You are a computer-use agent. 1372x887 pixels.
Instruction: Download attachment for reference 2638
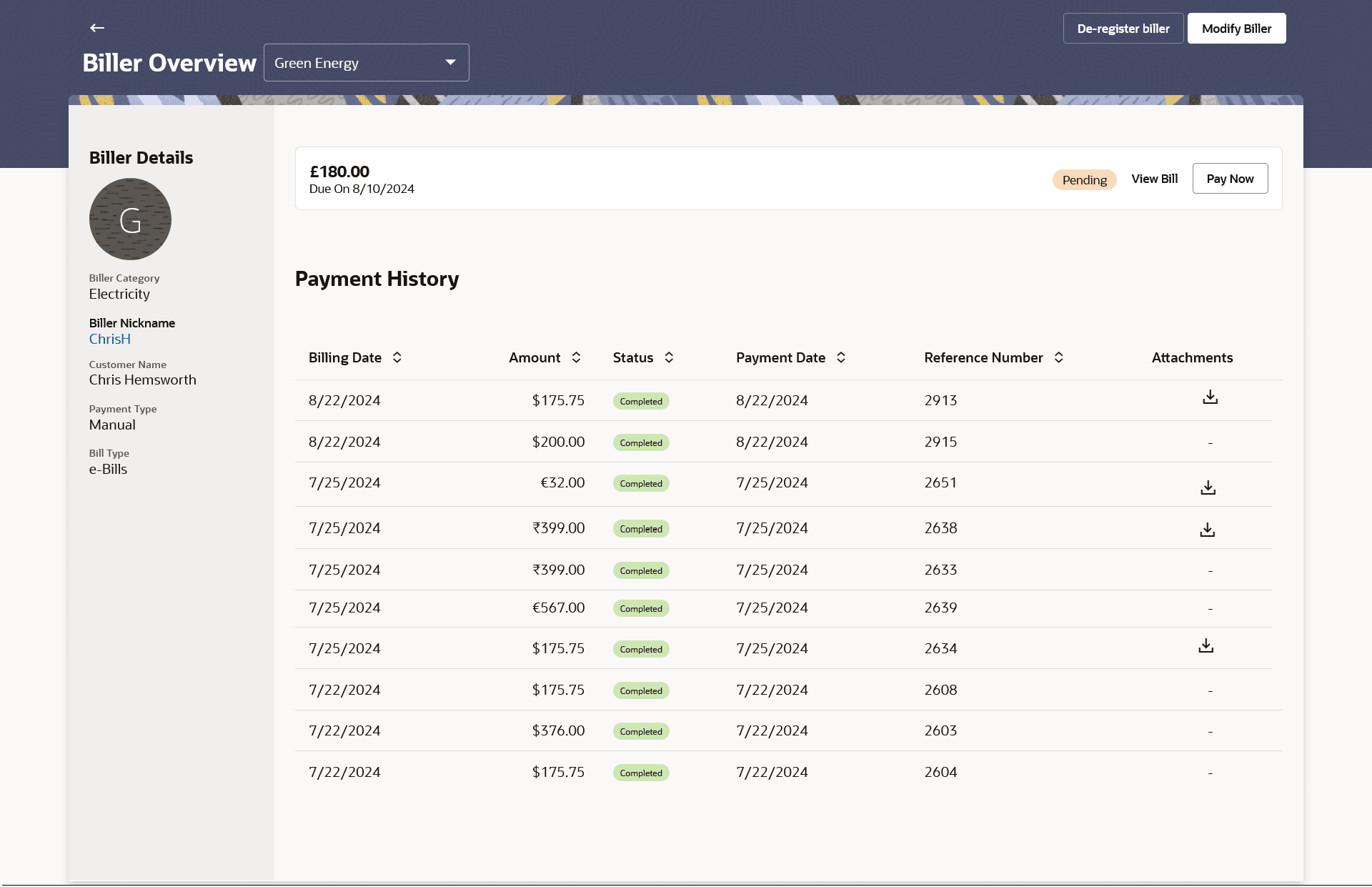[1207, 530]
